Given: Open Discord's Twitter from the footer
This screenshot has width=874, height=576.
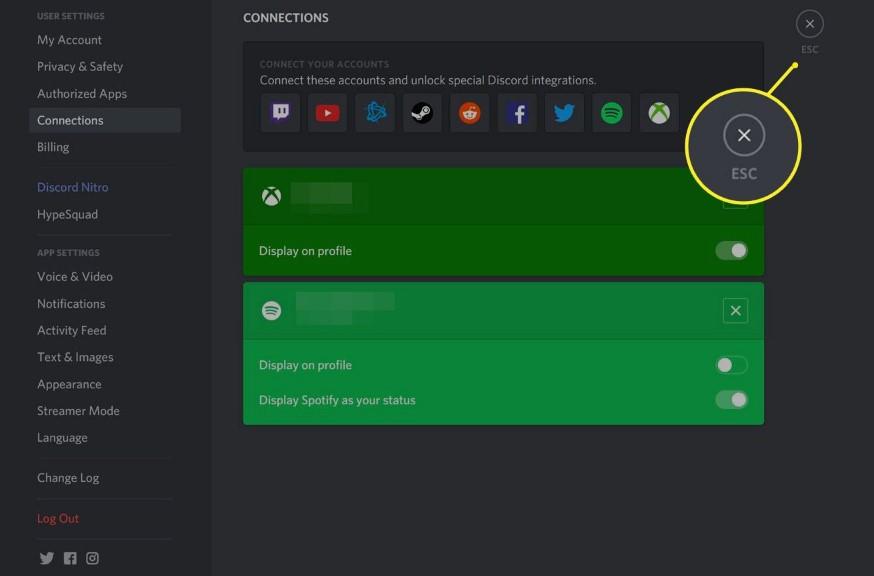Looking at the screenshot, I should click(x=46, y=558).
